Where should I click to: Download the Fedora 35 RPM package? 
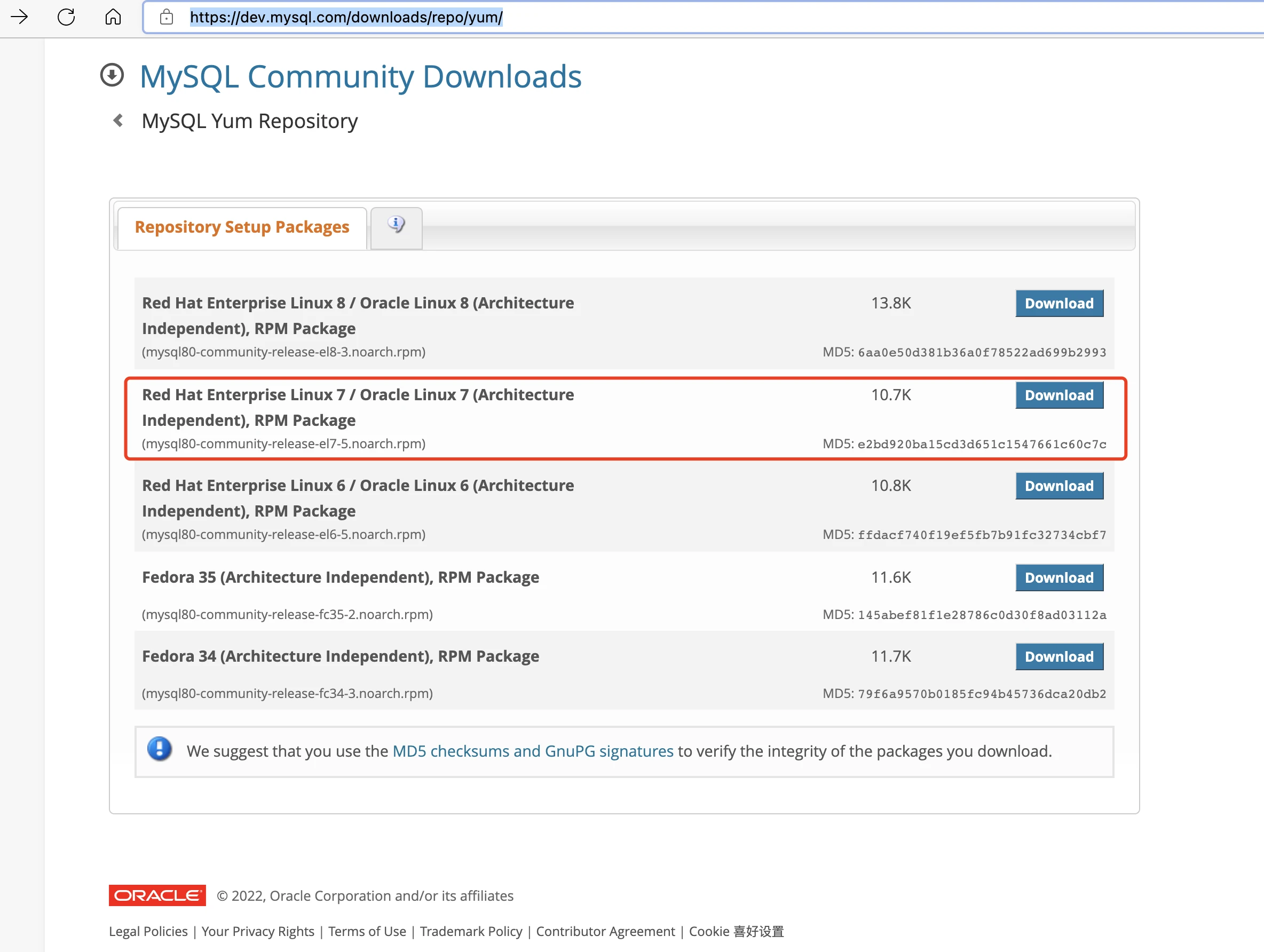pyautogui.click(x=1059, y=578)
